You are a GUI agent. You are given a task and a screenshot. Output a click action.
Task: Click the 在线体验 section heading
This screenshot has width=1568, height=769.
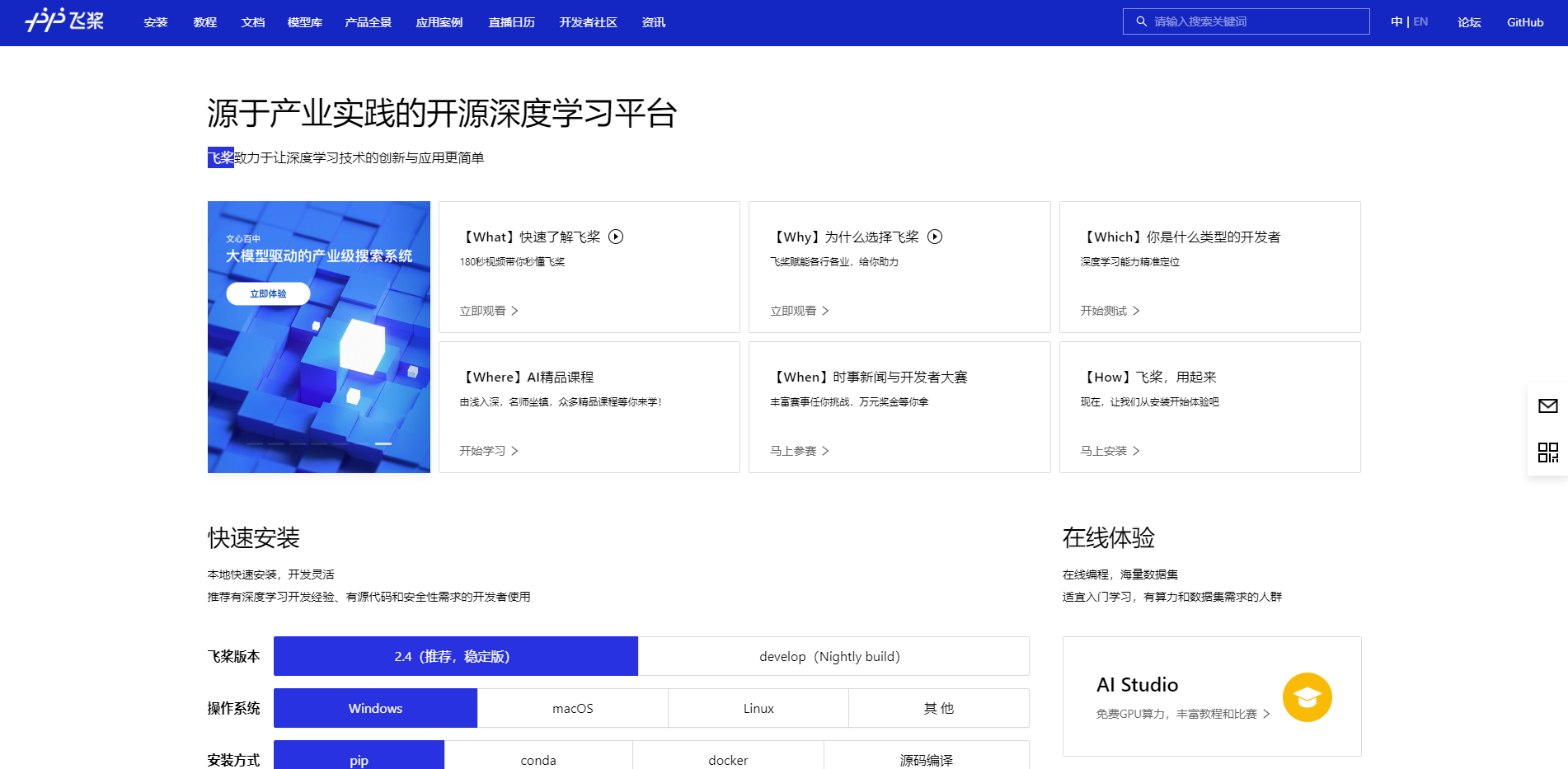coord(1108,538)
